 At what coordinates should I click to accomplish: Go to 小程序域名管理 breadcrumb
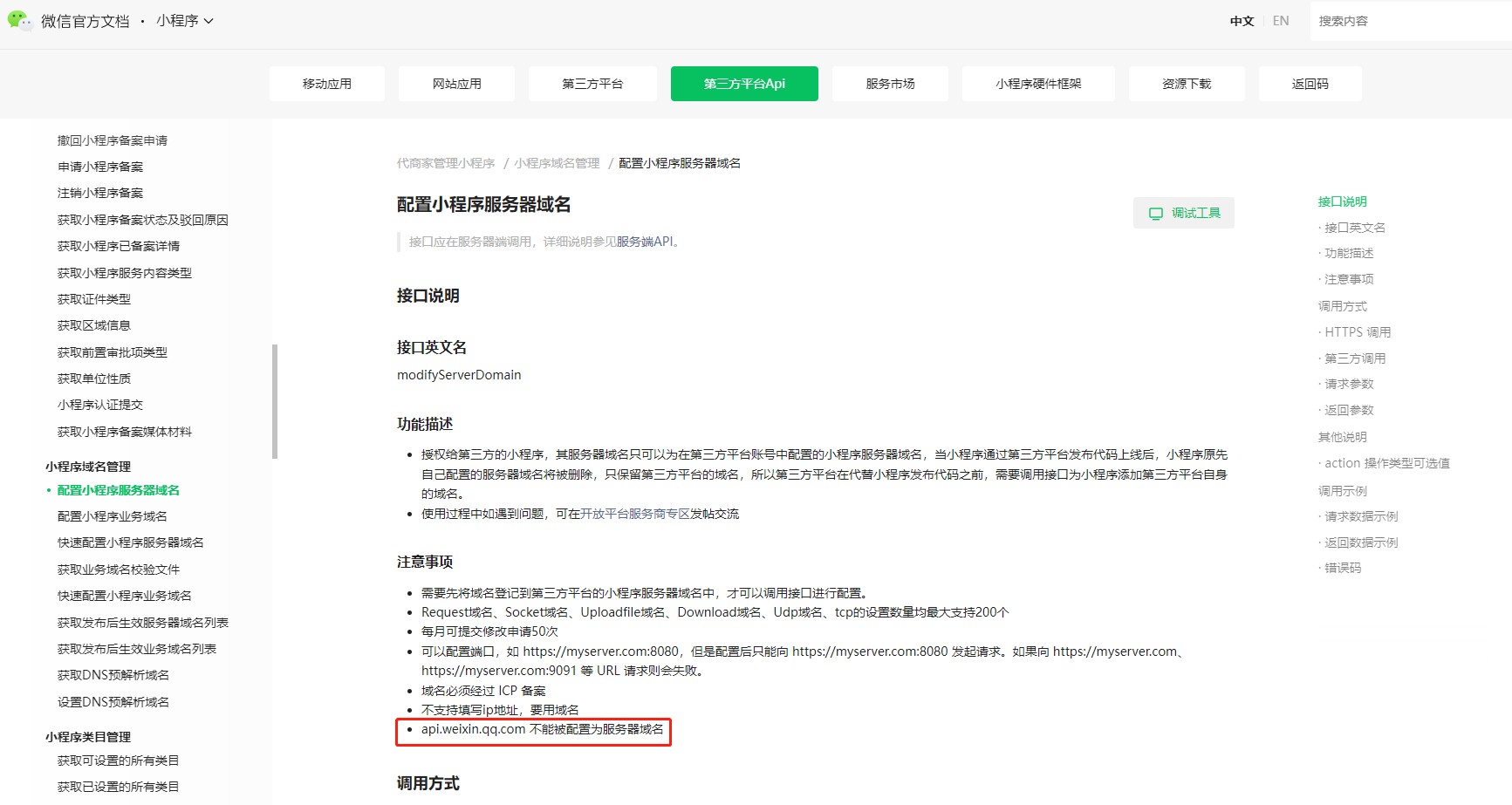coord(557,163)
